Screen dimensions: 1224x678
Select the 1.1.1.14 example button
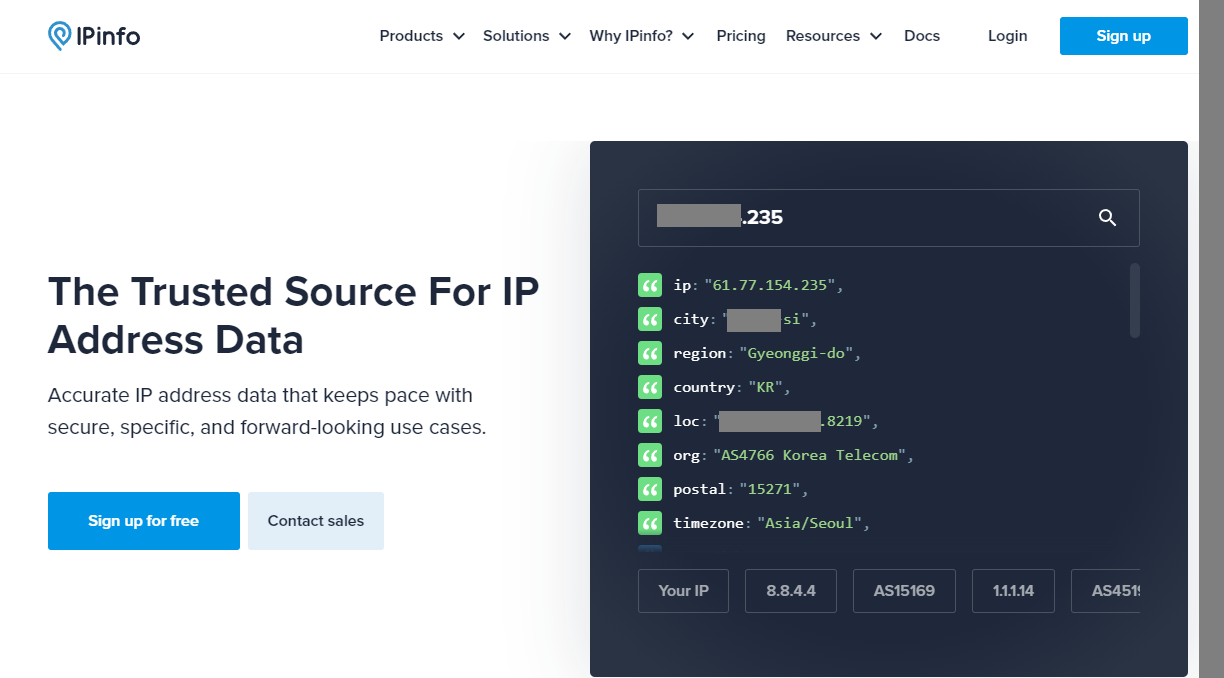coord(1013,591)
